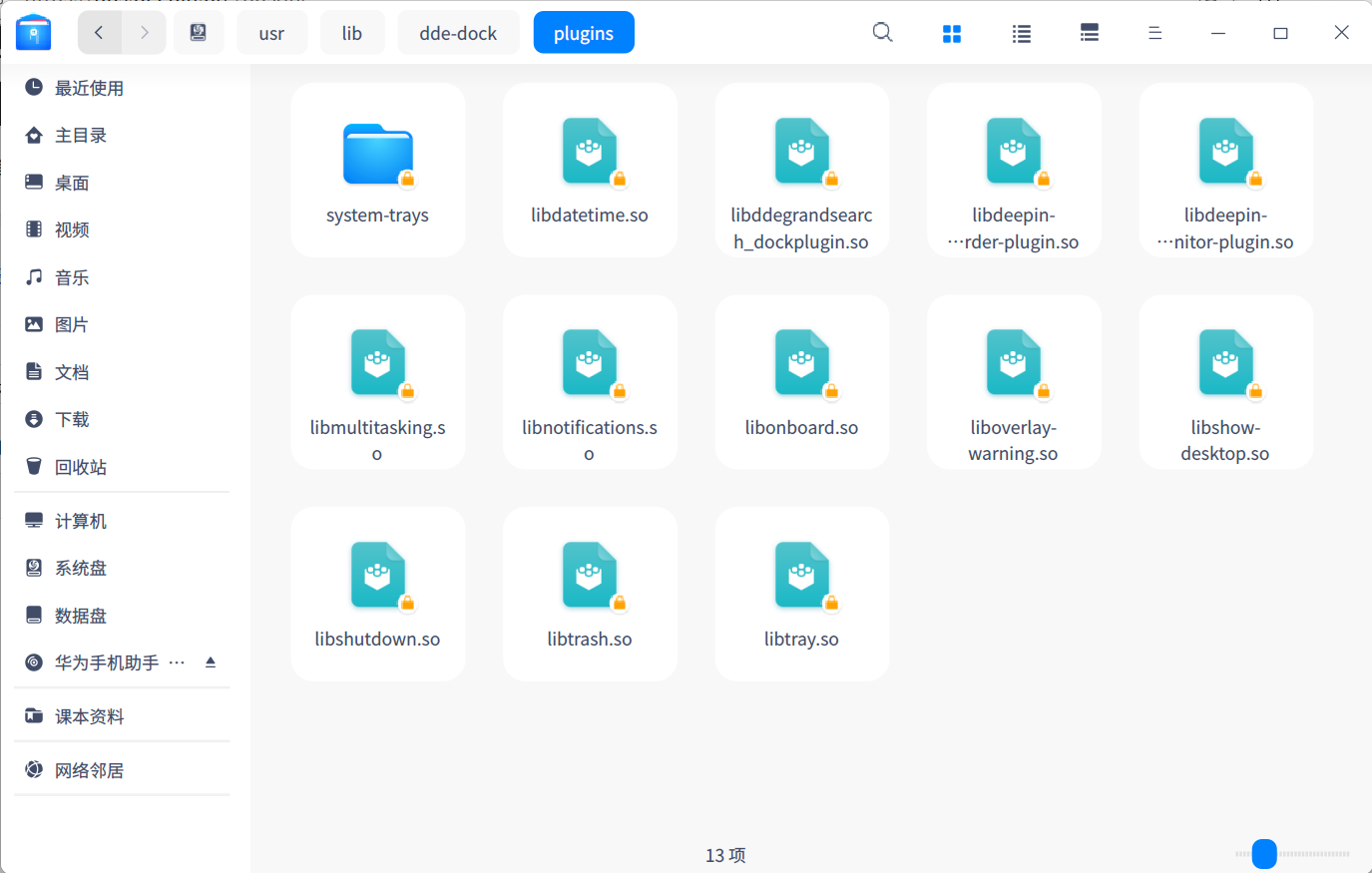Select the liboverlay-warning.so file icon
Screen dimensions: 1372x873
(x=1014, y=364)
